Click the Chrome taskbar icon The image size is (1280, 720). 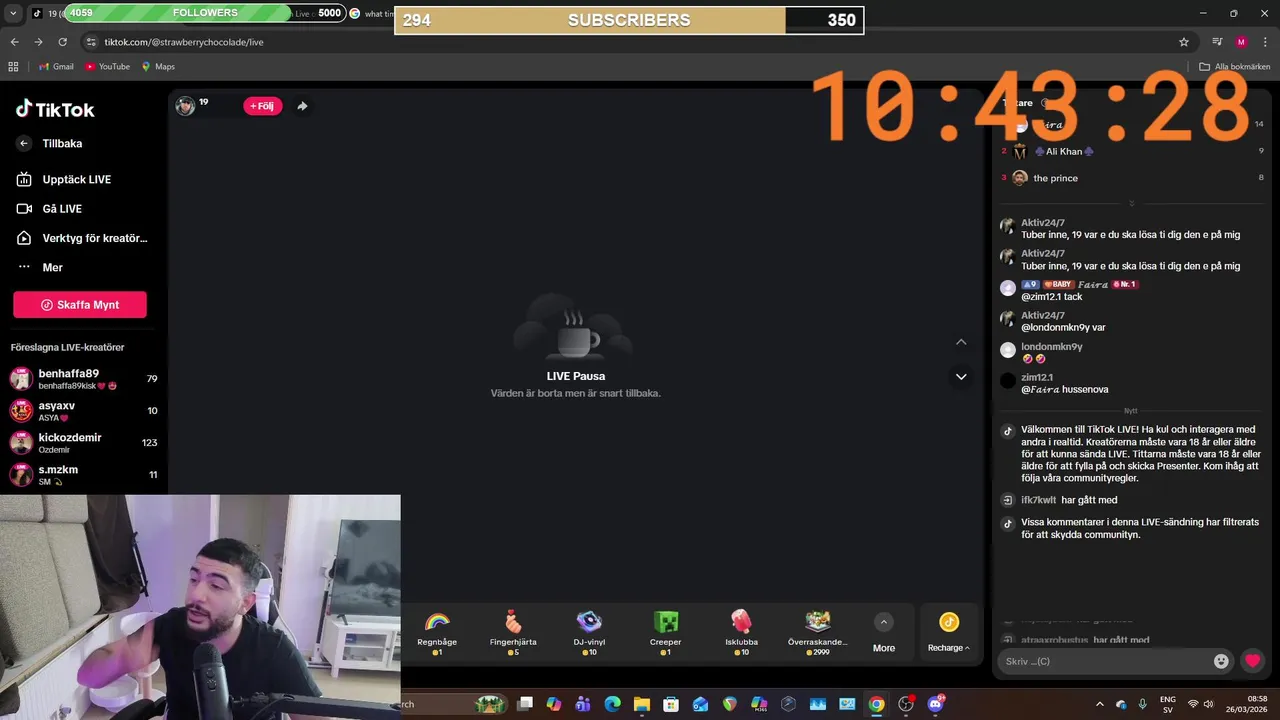point(876,704)
